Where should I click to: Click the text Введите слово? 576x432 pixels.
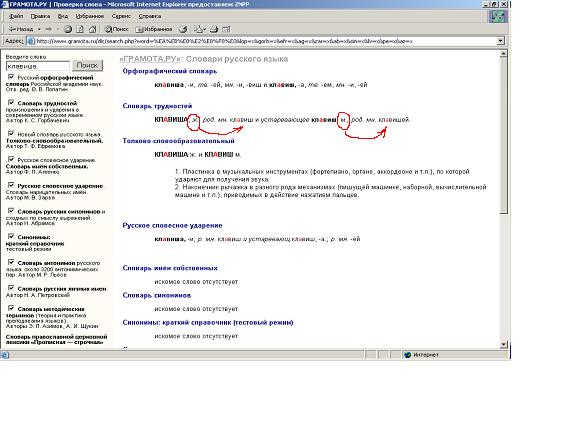[x=26, y=57]
